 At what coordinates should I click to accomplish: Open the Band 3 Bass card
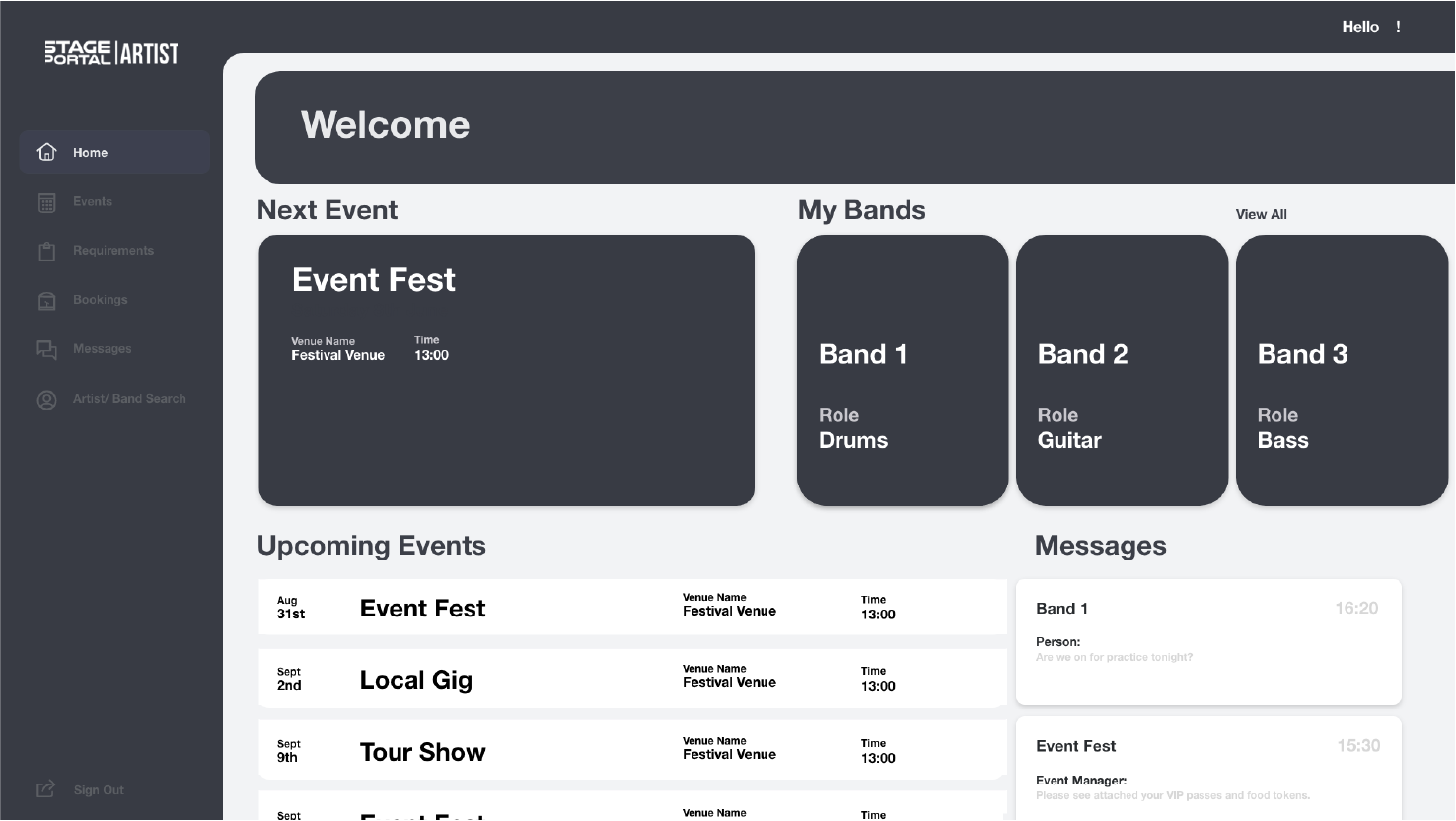click(x=1342, y=370)
